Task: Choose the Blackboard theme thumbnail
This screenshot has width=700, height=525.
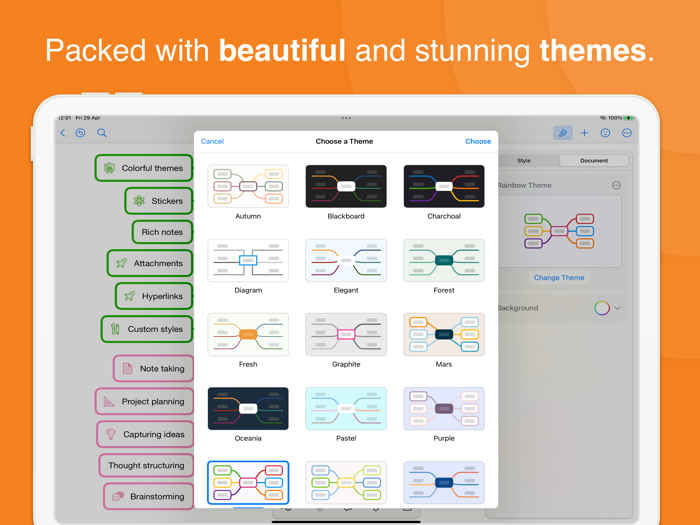Action: (346, 187)
